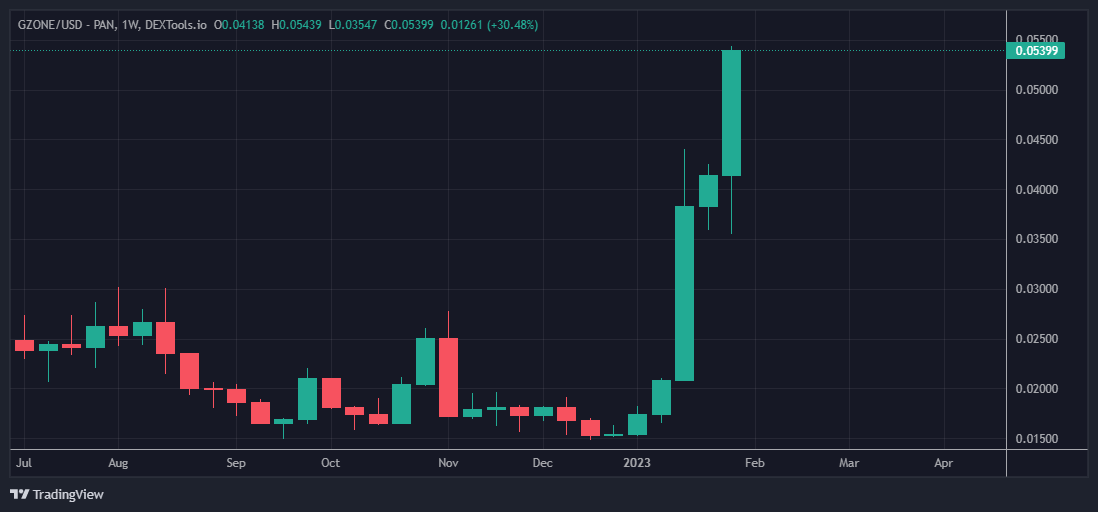1098x512 pixels.
Task: Click the Sep label on time axis
Action: (236, 463)
